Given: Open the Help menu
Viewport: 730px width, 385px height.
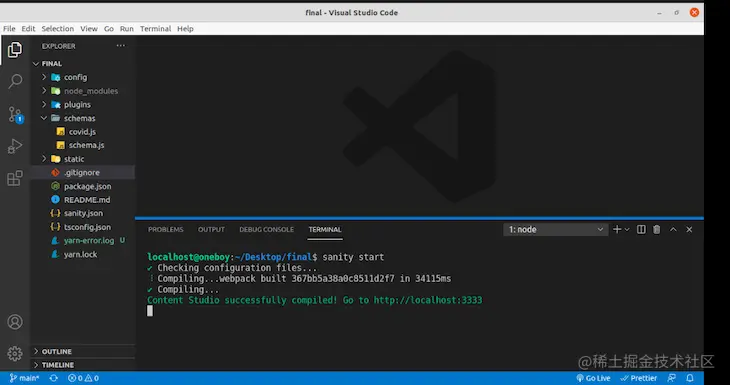Looking at the screenshot, I should 185,28.
